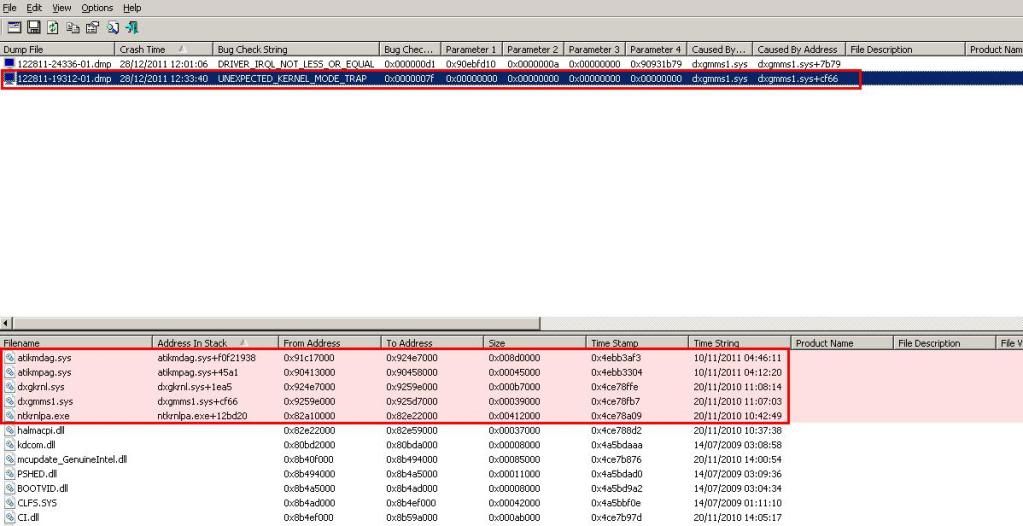Viewport: 1023px width, 526px height.
Task: Sort drivers by Address In Stack header
Action: coord(215,343)
